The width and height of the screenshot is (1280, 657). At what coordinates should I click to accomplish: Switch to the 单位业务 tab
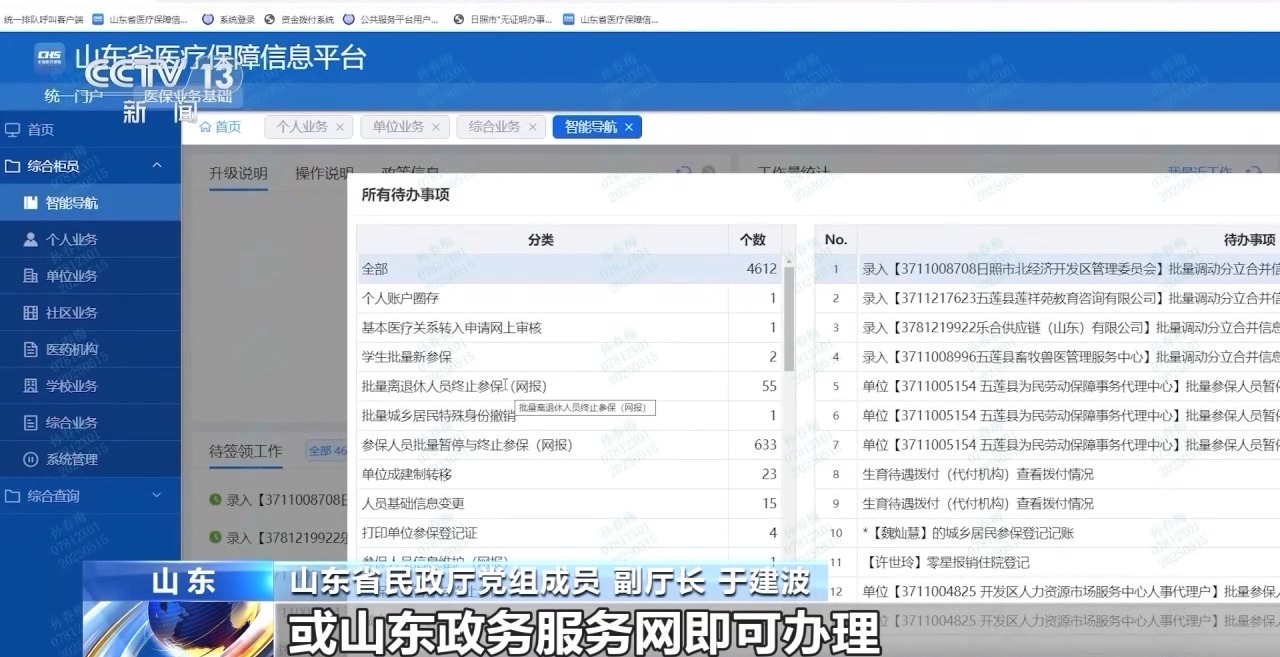pyautogui.click(x=398, y=127)
